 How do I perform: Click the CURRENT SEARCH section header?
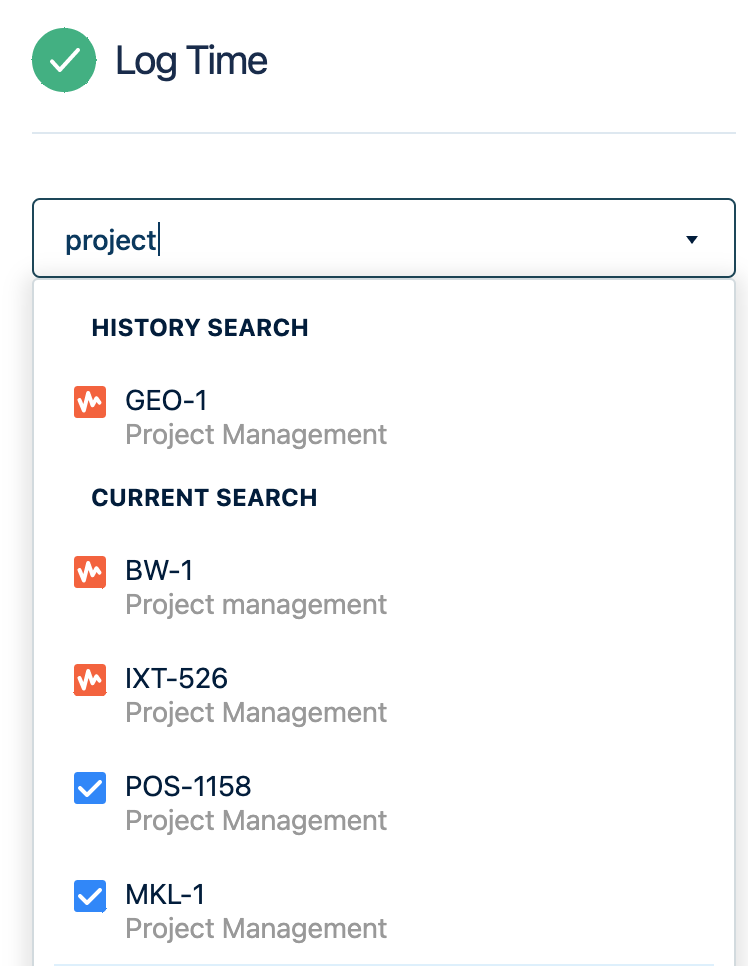204,498
